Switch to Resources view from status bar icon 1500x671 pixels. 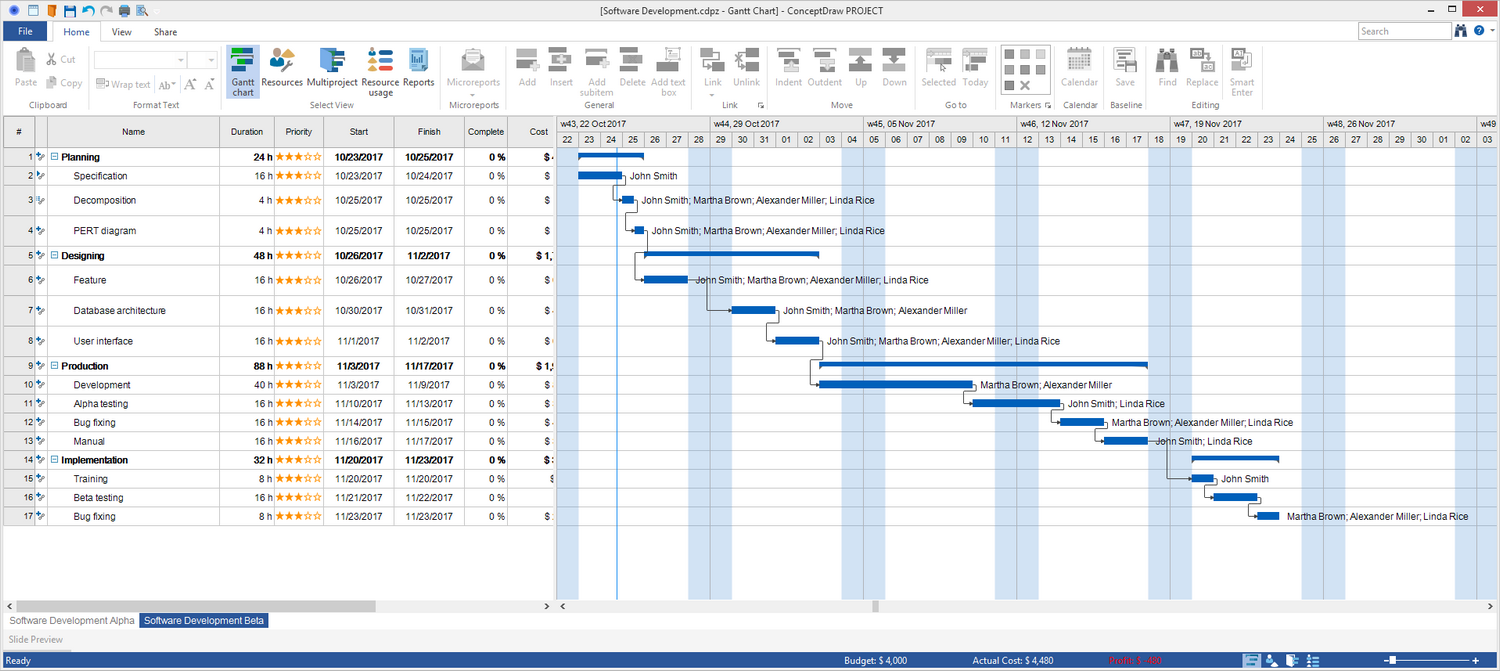[1272, 660]
